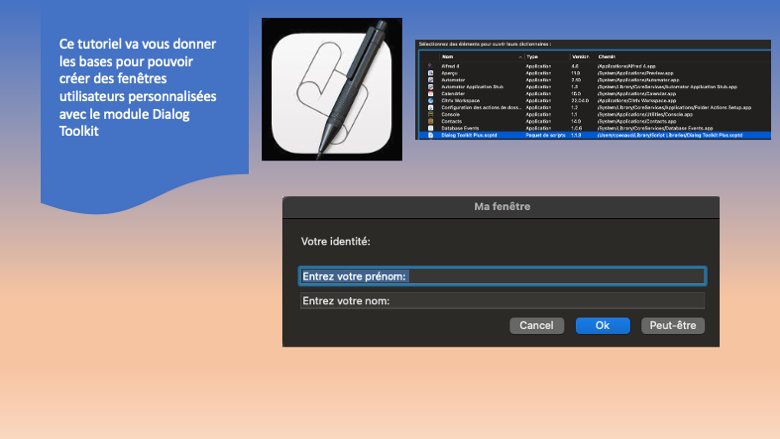Click the 'Ma fenêtre' dialog title bar
The height and width of the screenshot is (439, 780).
501,206
